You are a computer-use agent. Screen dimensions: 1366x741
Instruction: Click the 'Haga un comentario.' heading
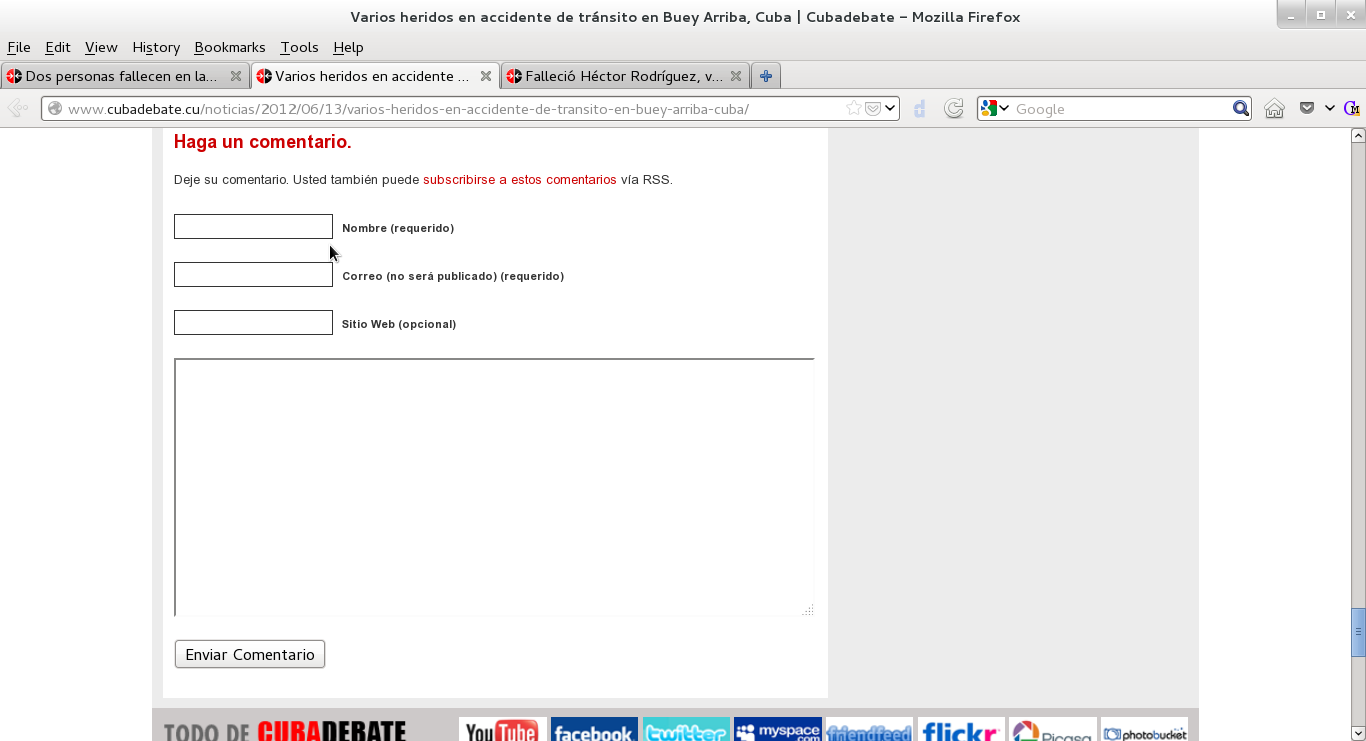point(263,142)
